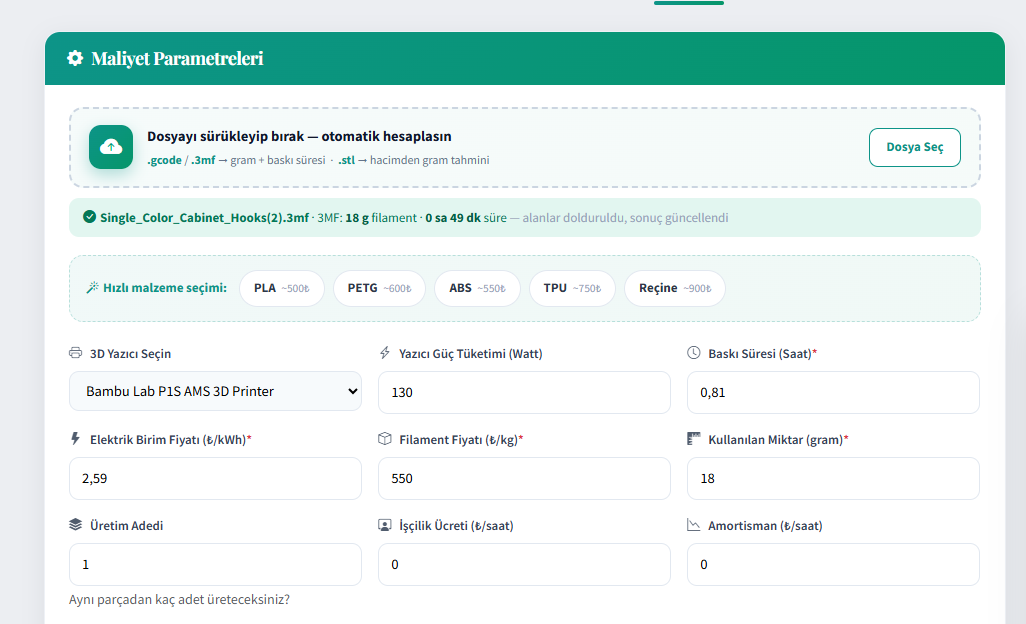Click the chart icon beside Amortisman
Image resolution: width=1026 pixels, height=624 pixels.
click(694, 525)
